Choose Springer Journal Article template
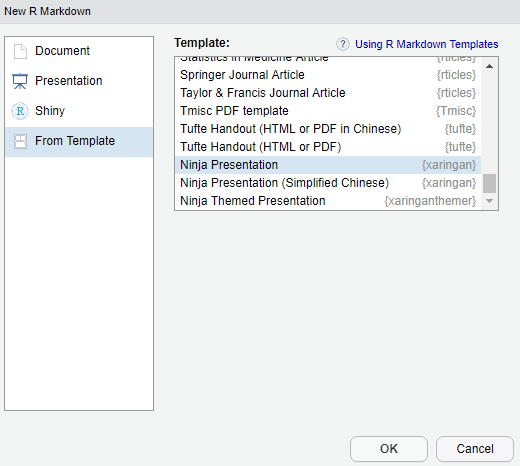The height and width of the screenshot is (466, 520). [328, 75]
